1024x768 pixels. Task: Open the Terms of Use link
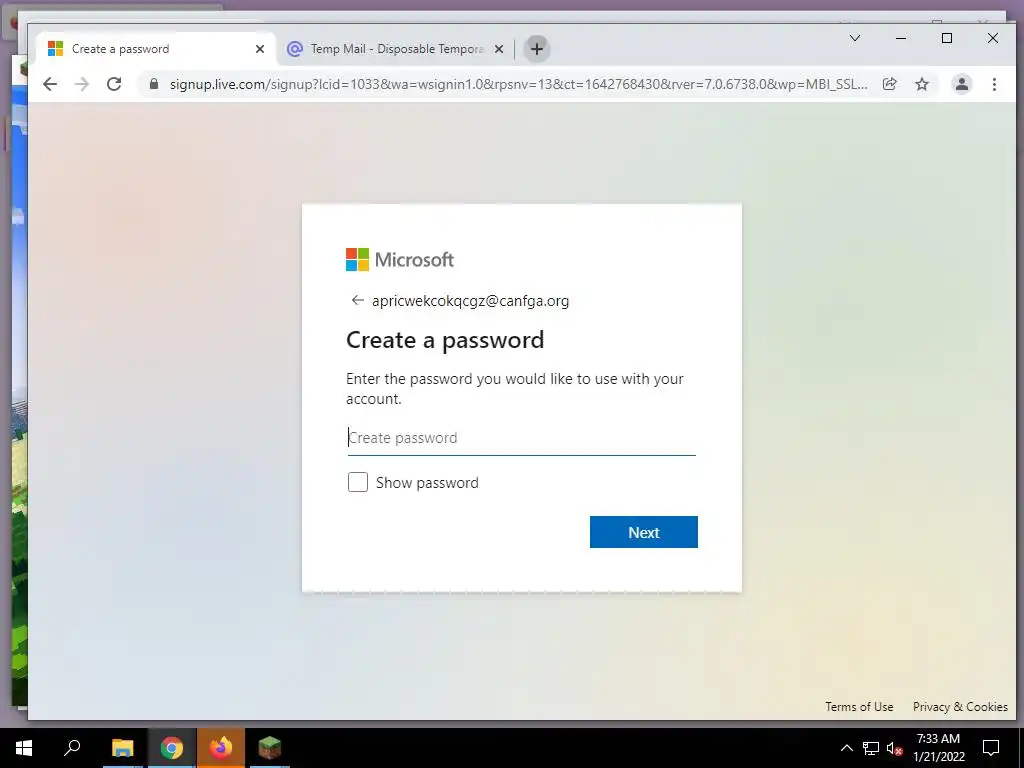(x=859, y=707)
